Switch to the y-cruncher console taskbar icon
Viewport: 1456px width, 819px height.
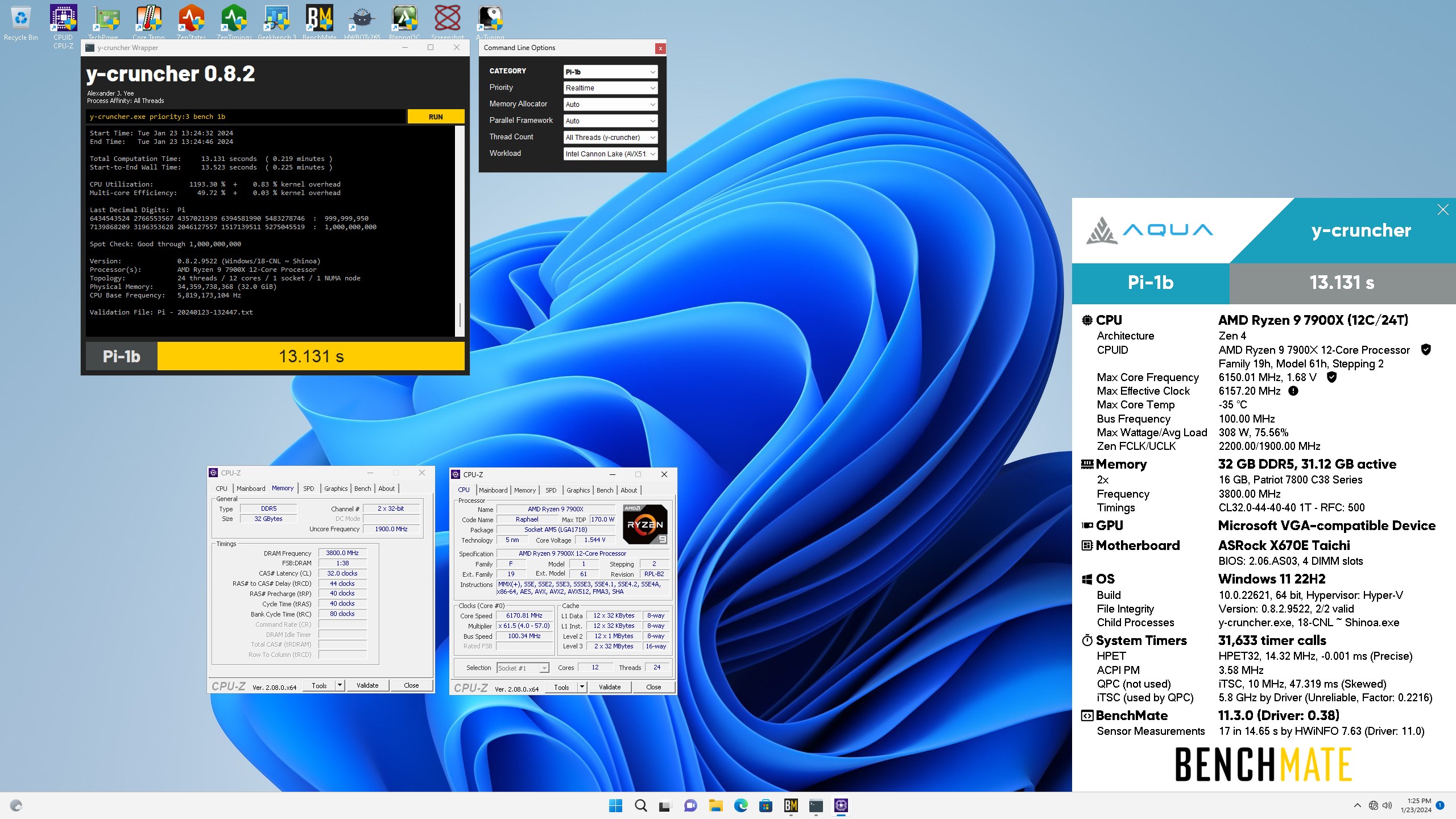(816, 805)
